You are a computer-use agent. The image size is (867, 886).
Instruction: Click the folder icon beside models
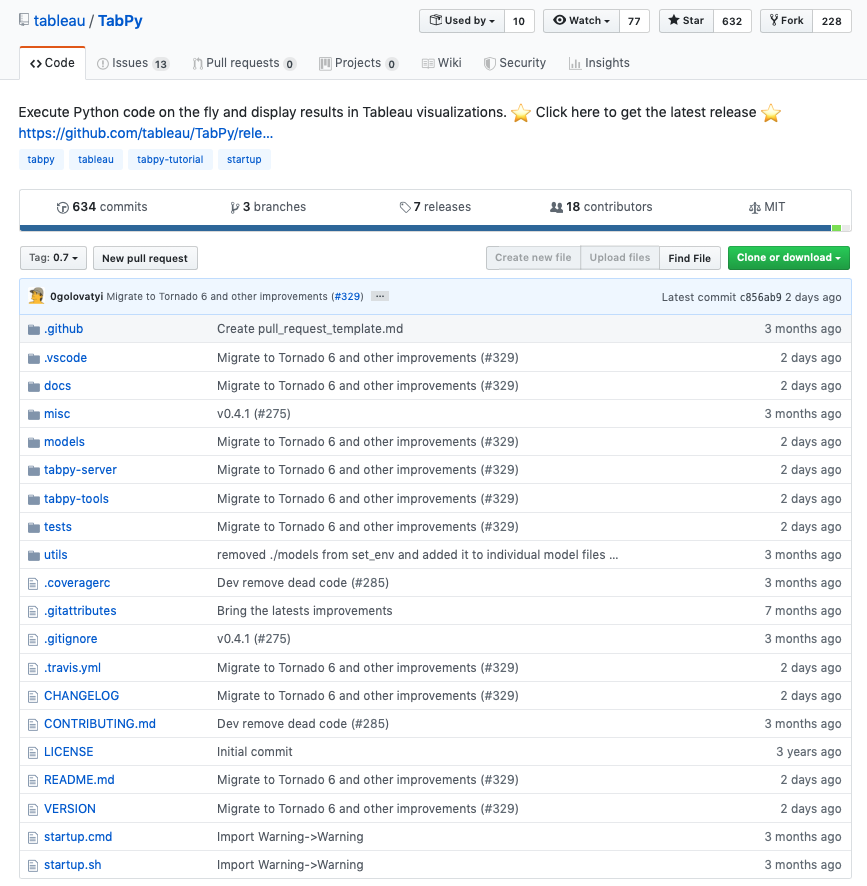point(34,442)
